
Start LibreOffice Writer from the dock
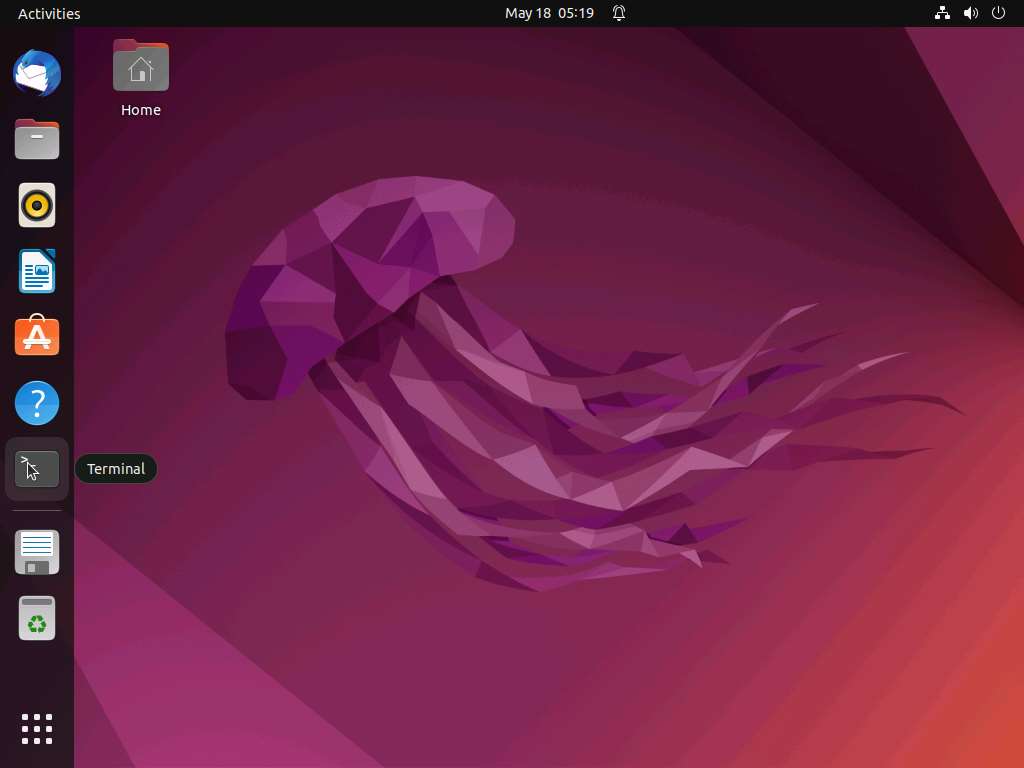pos(37,271)
